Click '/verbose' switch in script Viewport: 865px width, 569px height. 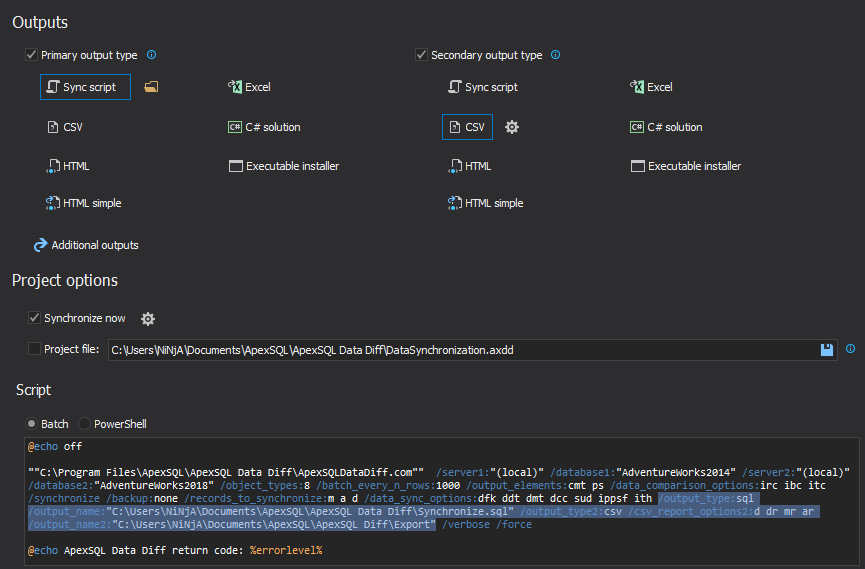coord(466,525)
